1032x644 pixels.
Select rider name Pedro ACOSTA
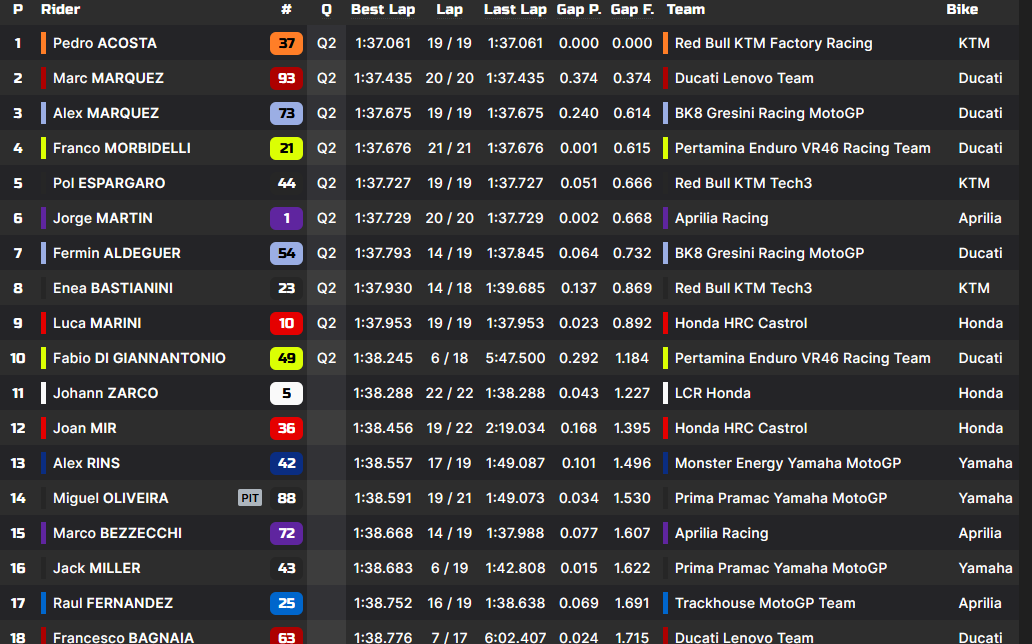point(105,43)
